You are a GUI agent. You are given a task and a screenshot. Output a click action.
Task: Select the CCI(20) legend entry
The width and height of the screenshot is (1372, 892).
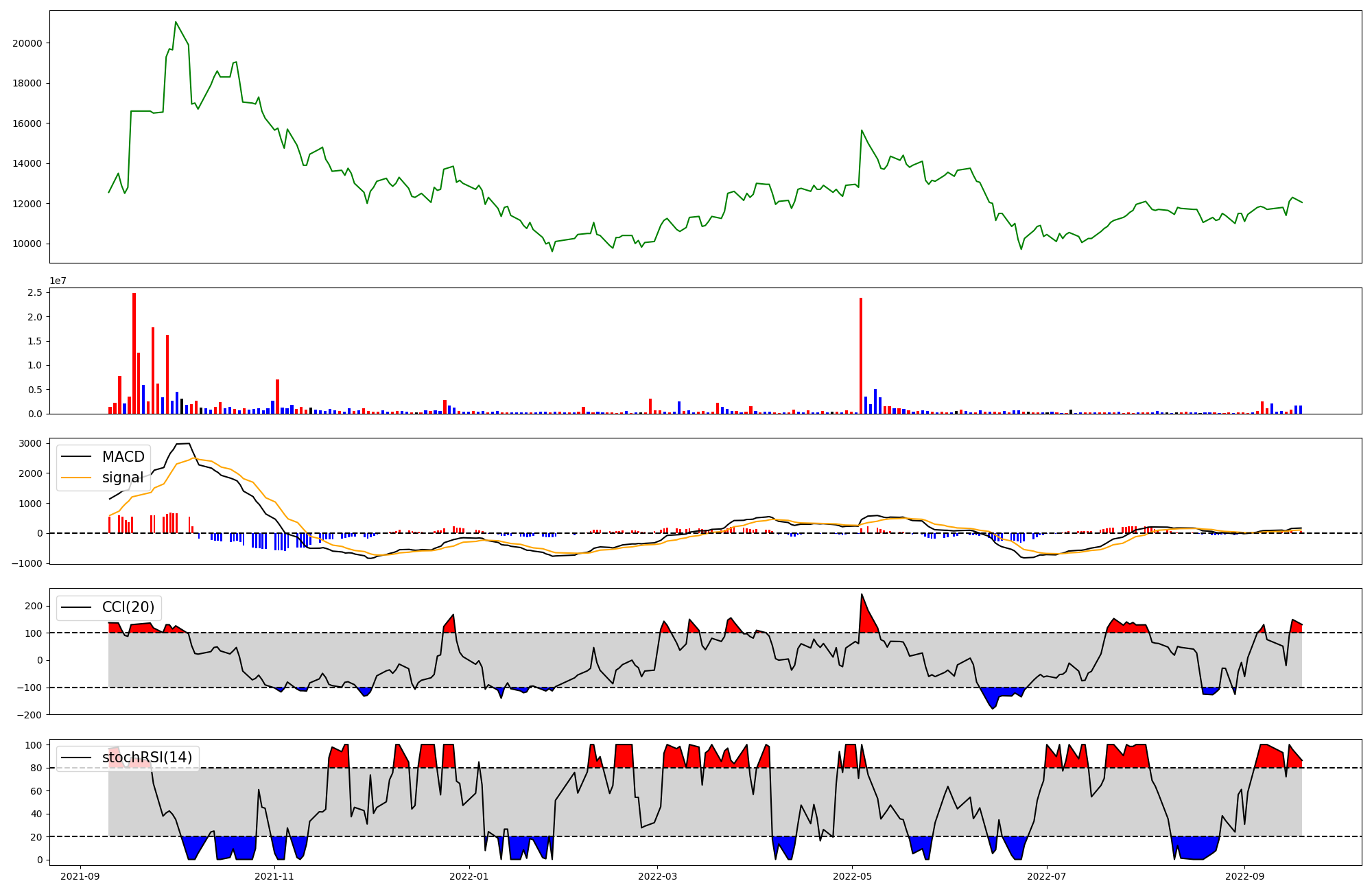click(128, 607)
